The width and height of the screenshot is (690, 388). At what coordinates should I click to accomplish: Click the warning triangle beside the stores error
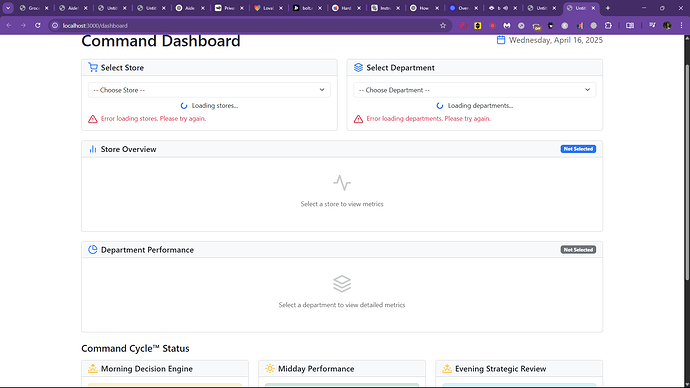pyautogui.click(x=93, y=119)
